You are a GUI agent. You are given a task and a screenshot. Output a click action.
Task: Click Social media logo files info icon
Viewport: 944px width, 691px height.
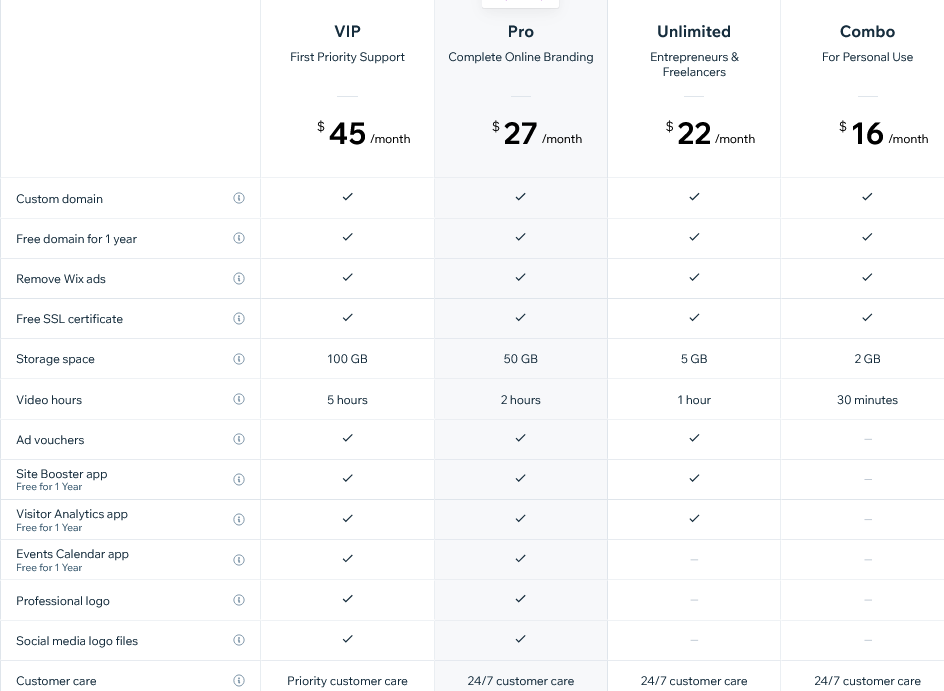239,640
